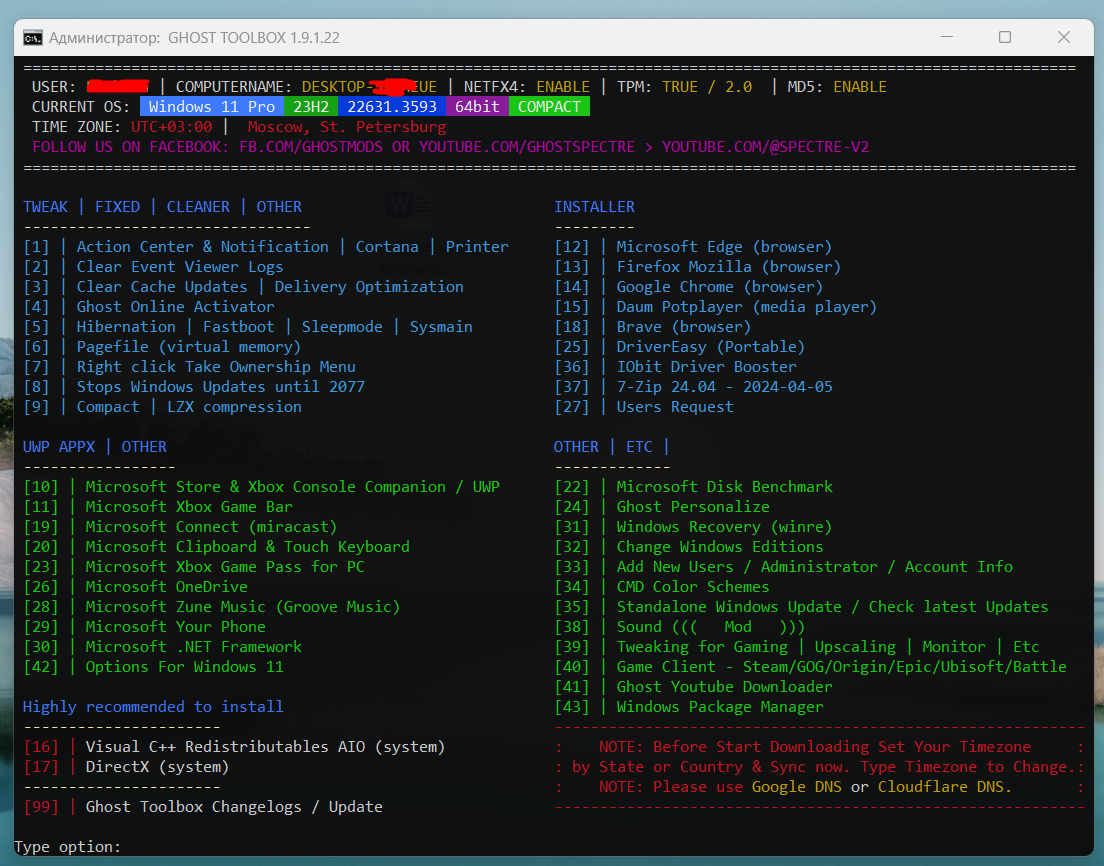Image resolution: width=1104 pixels, height=866 pixels.
Task: Select the CMD Color Schemes entry
Action: click(x=692, y=587)
